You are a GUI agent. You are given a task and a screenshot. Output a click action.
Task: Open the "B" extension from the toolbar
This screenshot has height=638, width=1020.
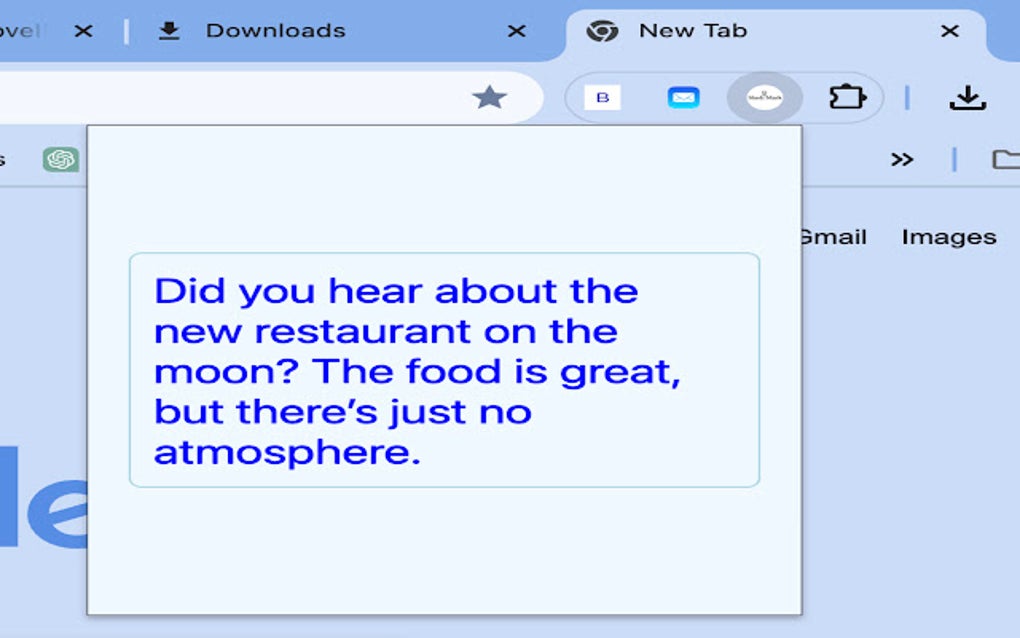click(x=601, y=97)
